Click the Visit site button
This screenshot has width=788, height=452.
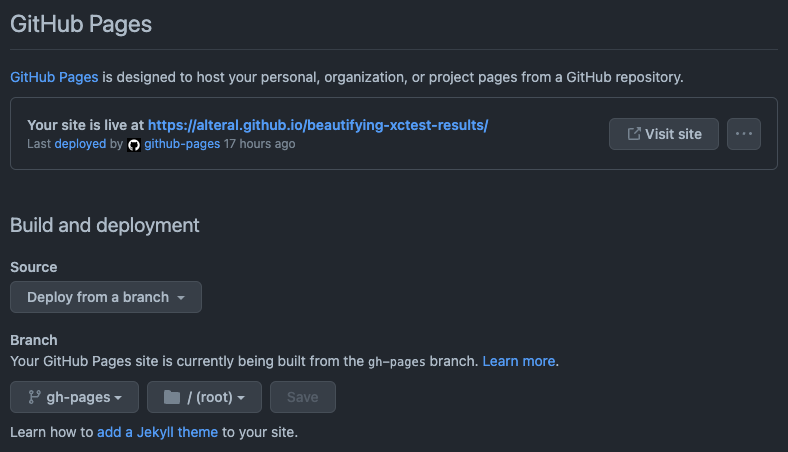pyautogui.click(x=664, y=134)
